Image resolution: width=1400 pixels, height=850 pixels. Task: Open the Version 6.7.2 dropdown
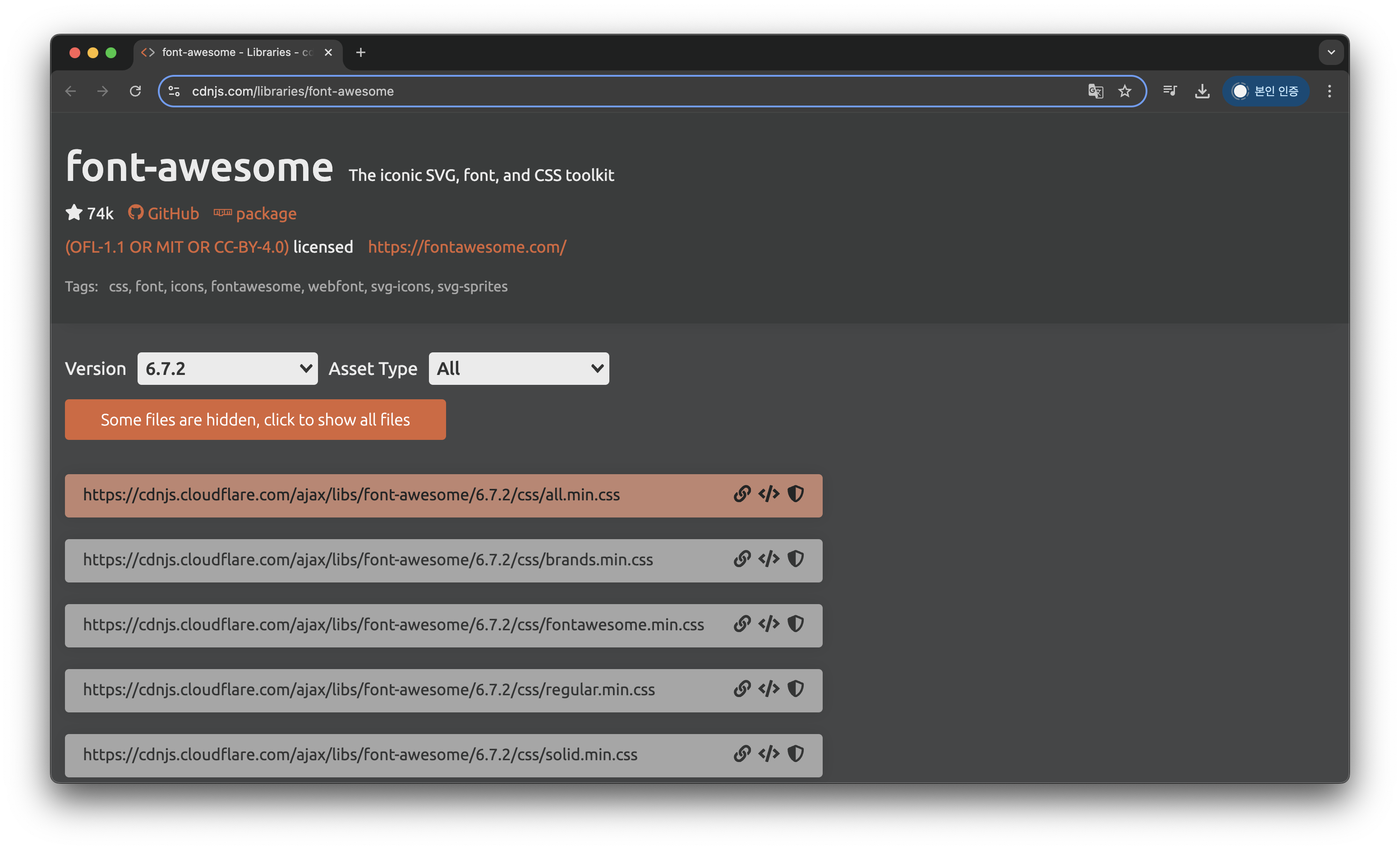pyautogui.click(x=227, y=368)
